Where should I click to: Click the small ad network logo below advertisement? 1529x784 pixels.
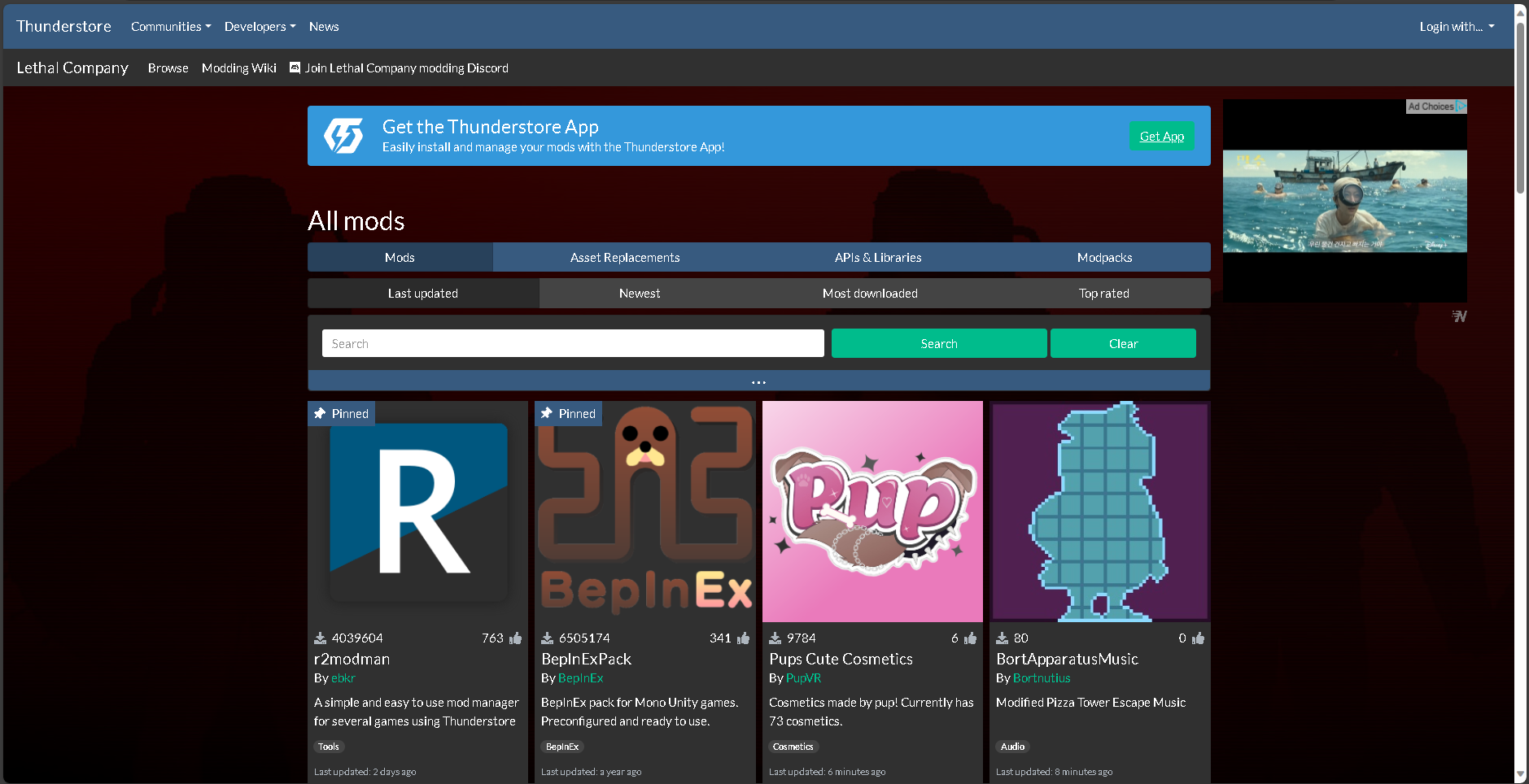(x=1460, y=316)
